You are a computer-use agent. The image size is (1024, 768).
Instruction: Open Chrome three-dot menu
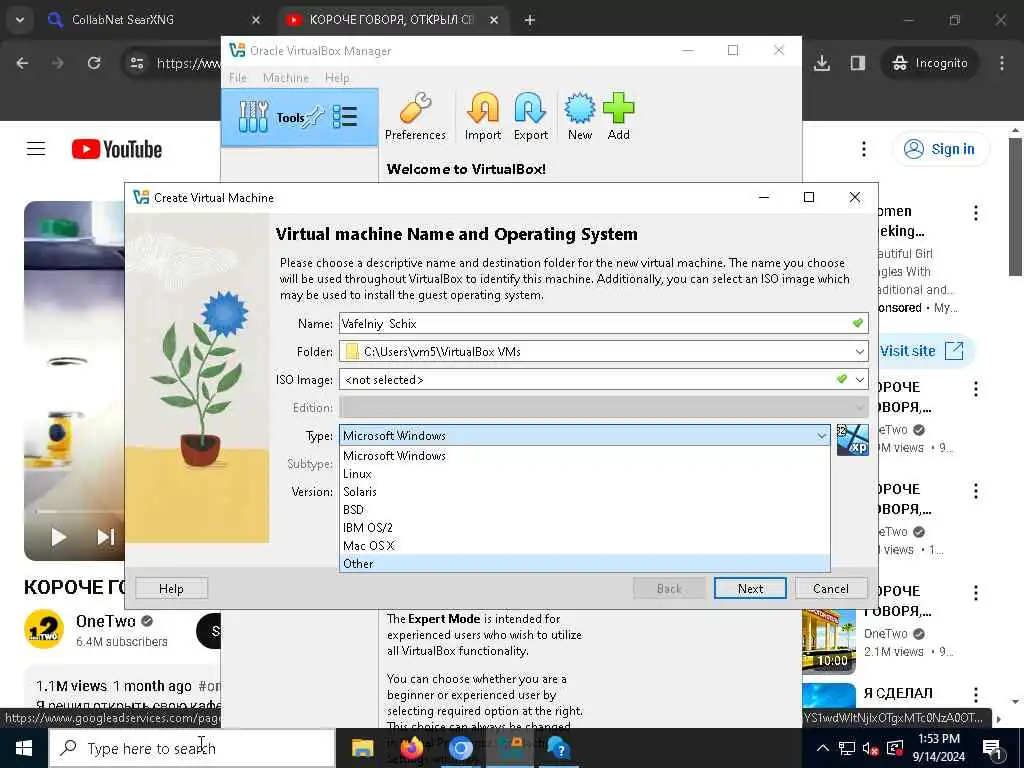[1002, 63]
